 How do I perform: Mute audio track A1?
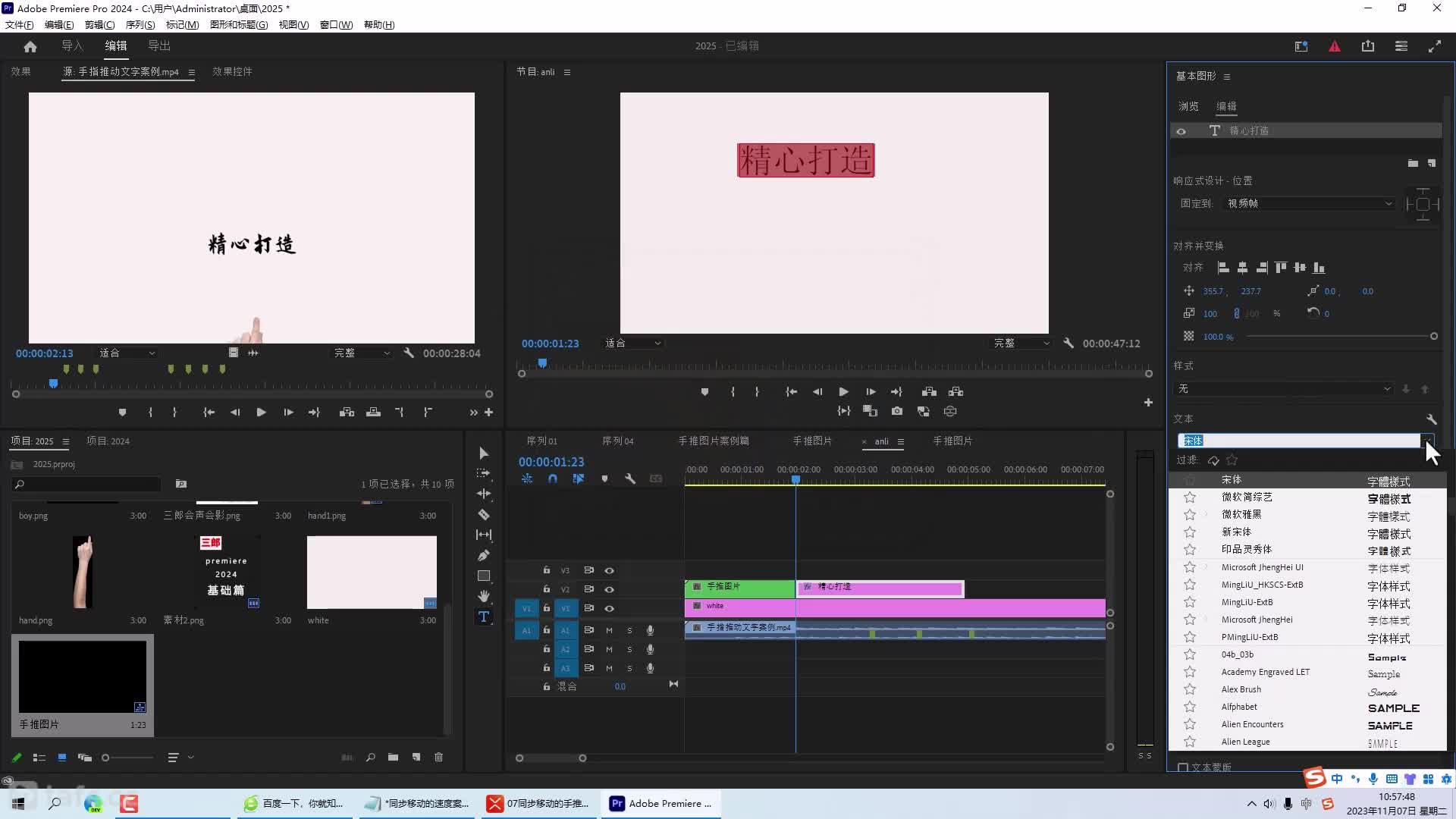coord(609,630)
